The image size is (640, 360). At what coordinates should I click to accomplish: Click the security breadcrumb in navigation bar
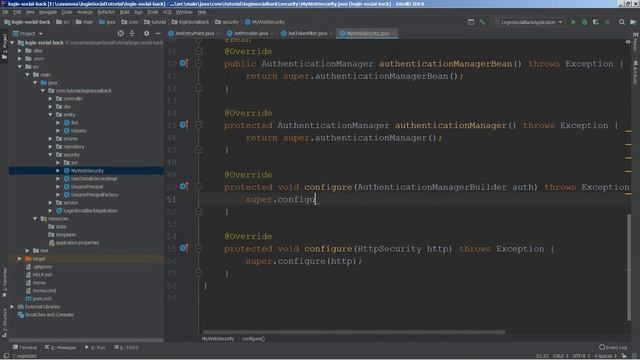coord(227,22)
